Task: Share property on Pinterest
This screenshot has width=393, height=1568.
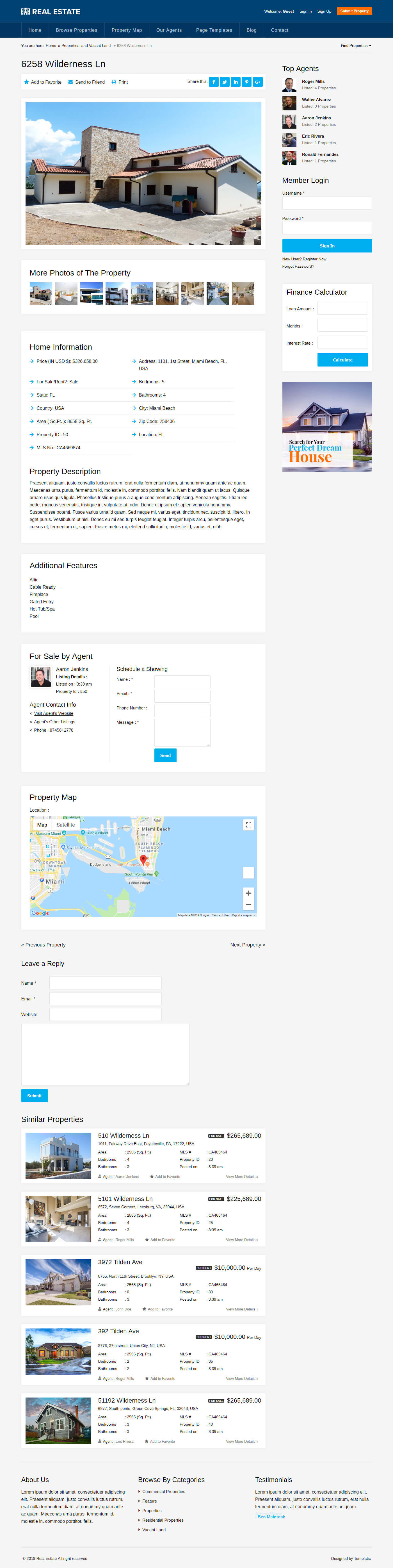Action: [246, 81]
